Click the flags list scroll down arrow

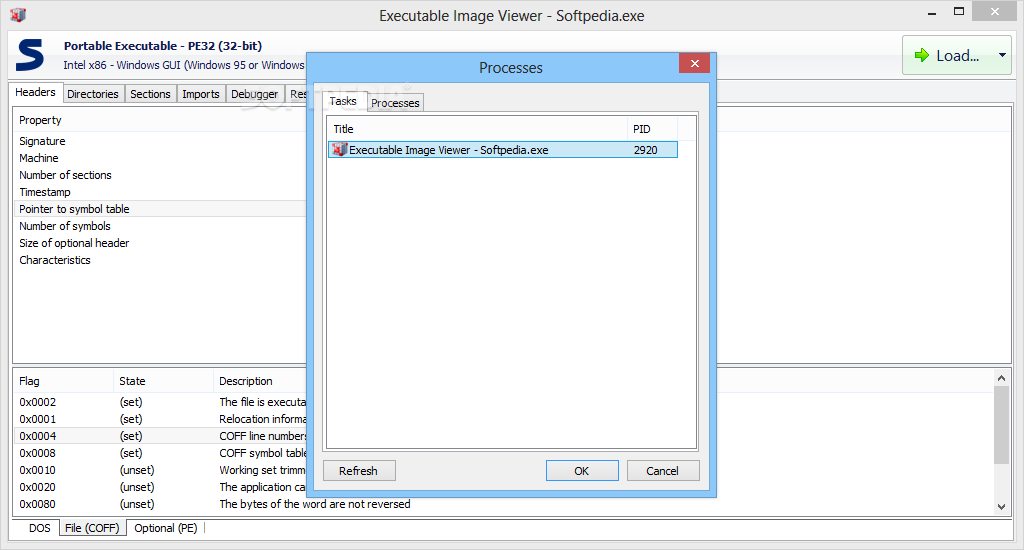pos(1001,506)
